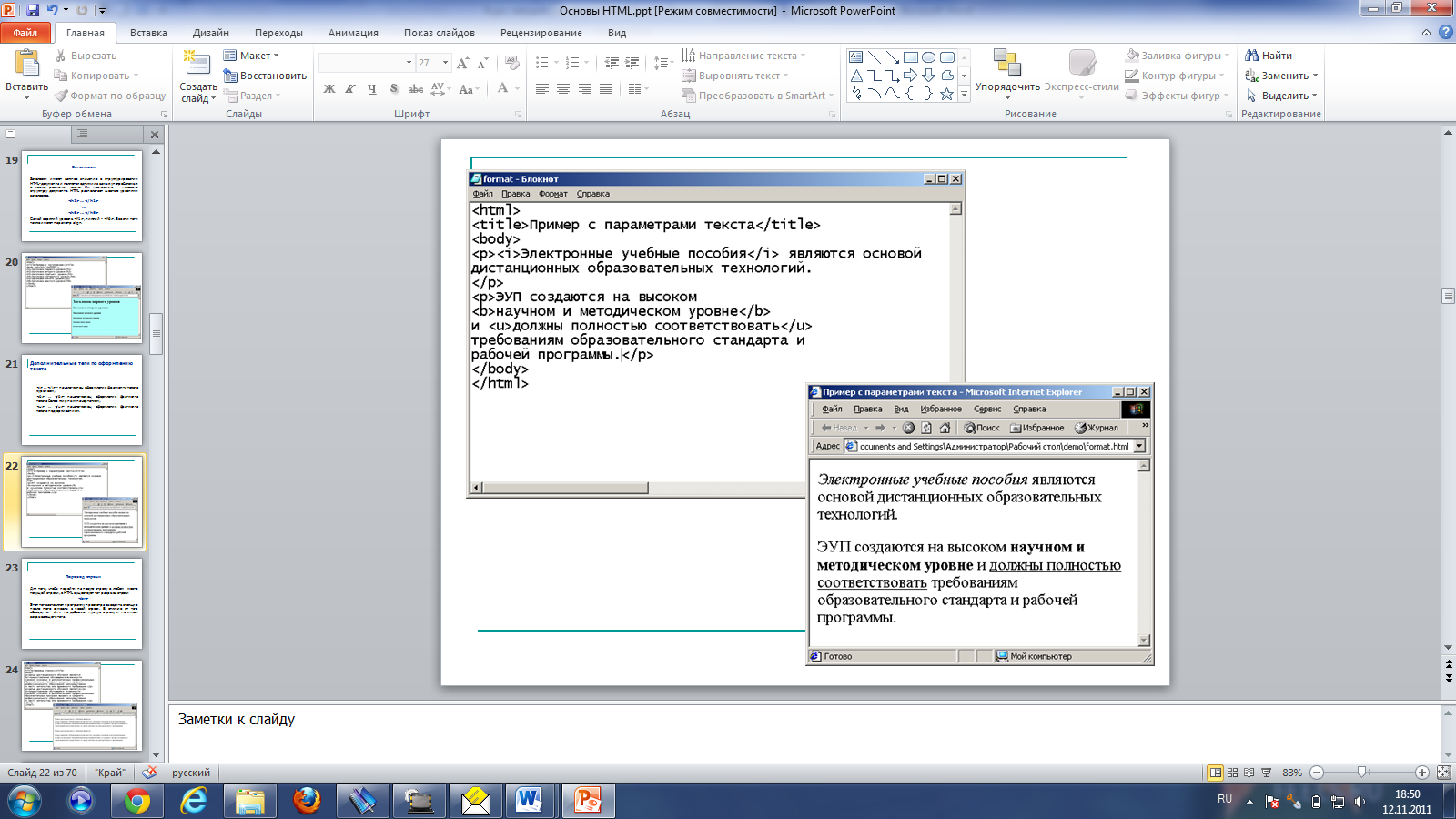Open Google Chrome from taskbar
The width and height of the screenshot is (1456, 819).
[x=137, y=801]
